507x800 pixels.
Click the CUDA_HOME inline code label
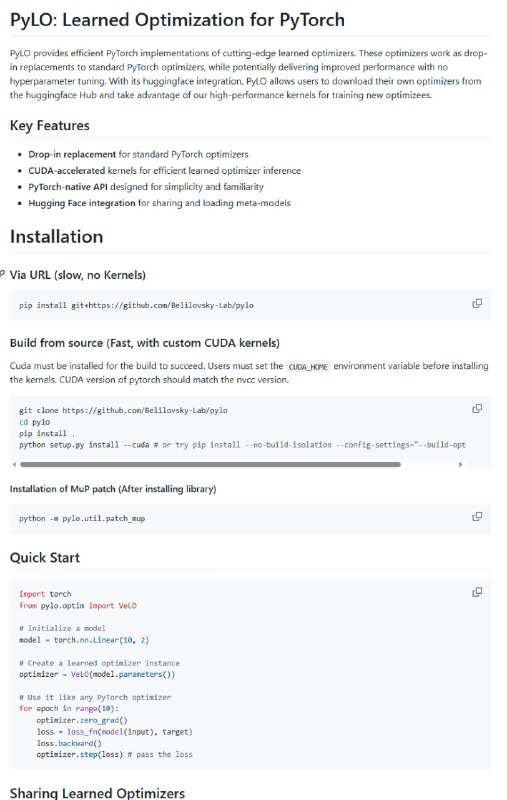point(308,366)
